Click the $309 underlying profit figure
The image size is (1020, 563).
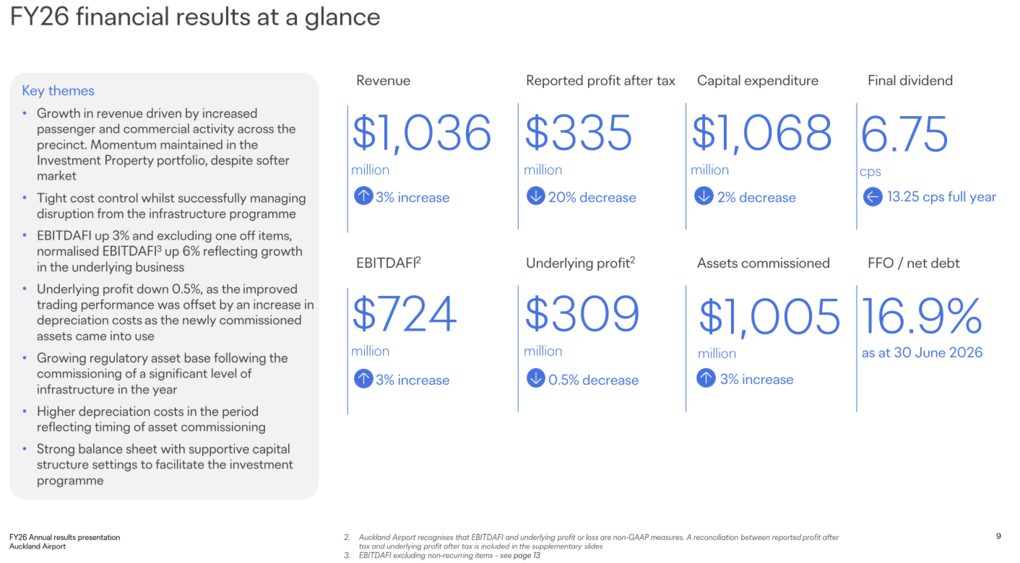pyautogui.click(x=582, y=314)
